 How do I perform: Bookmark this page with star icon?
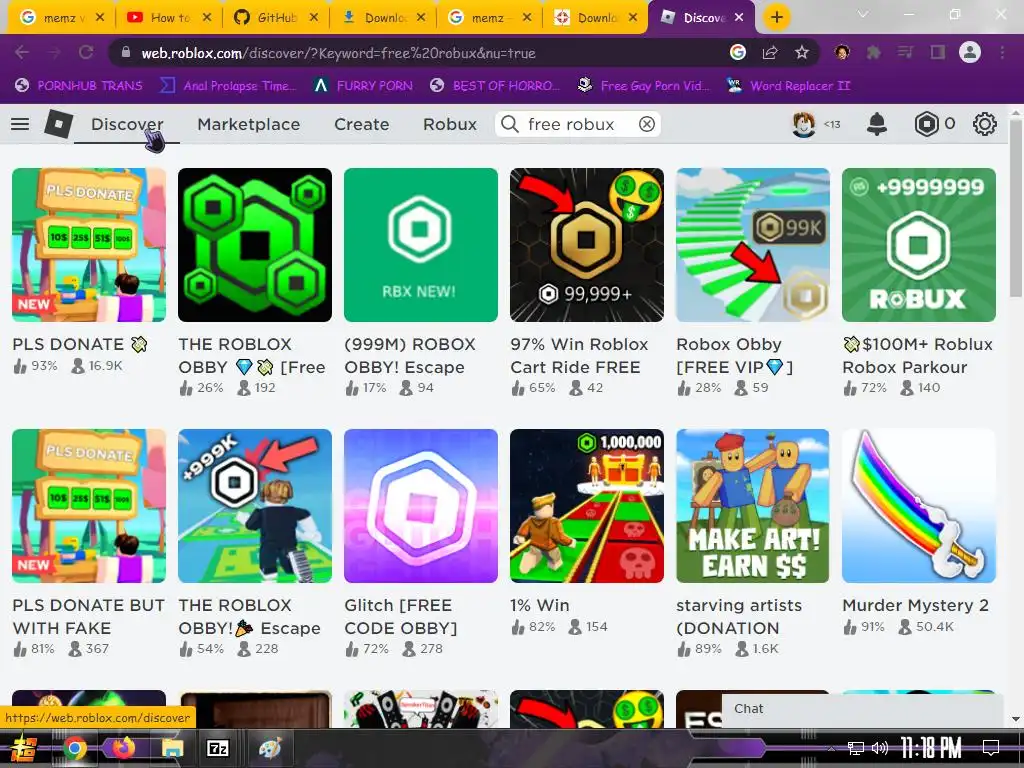(802, 53)
